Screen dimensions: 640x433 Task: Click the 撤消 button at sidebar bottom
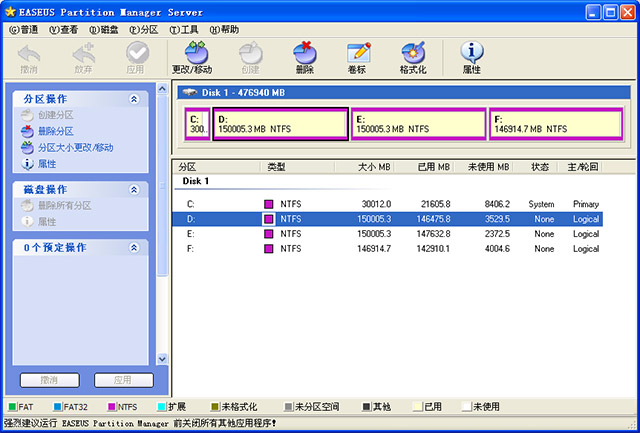coord(49,380)
